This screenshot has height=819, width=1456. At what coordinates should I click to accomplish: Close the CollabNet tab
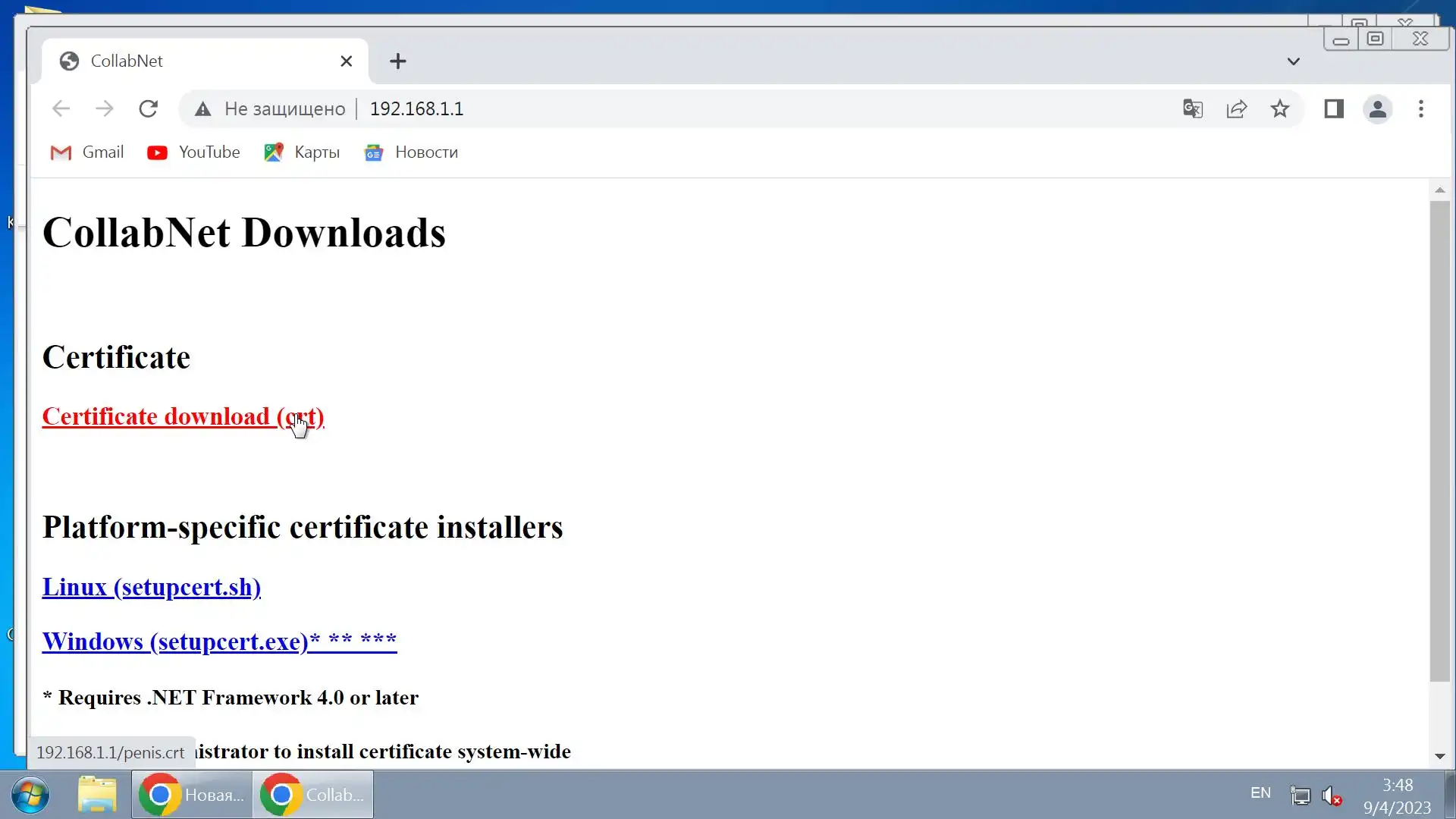click(347, 61)
